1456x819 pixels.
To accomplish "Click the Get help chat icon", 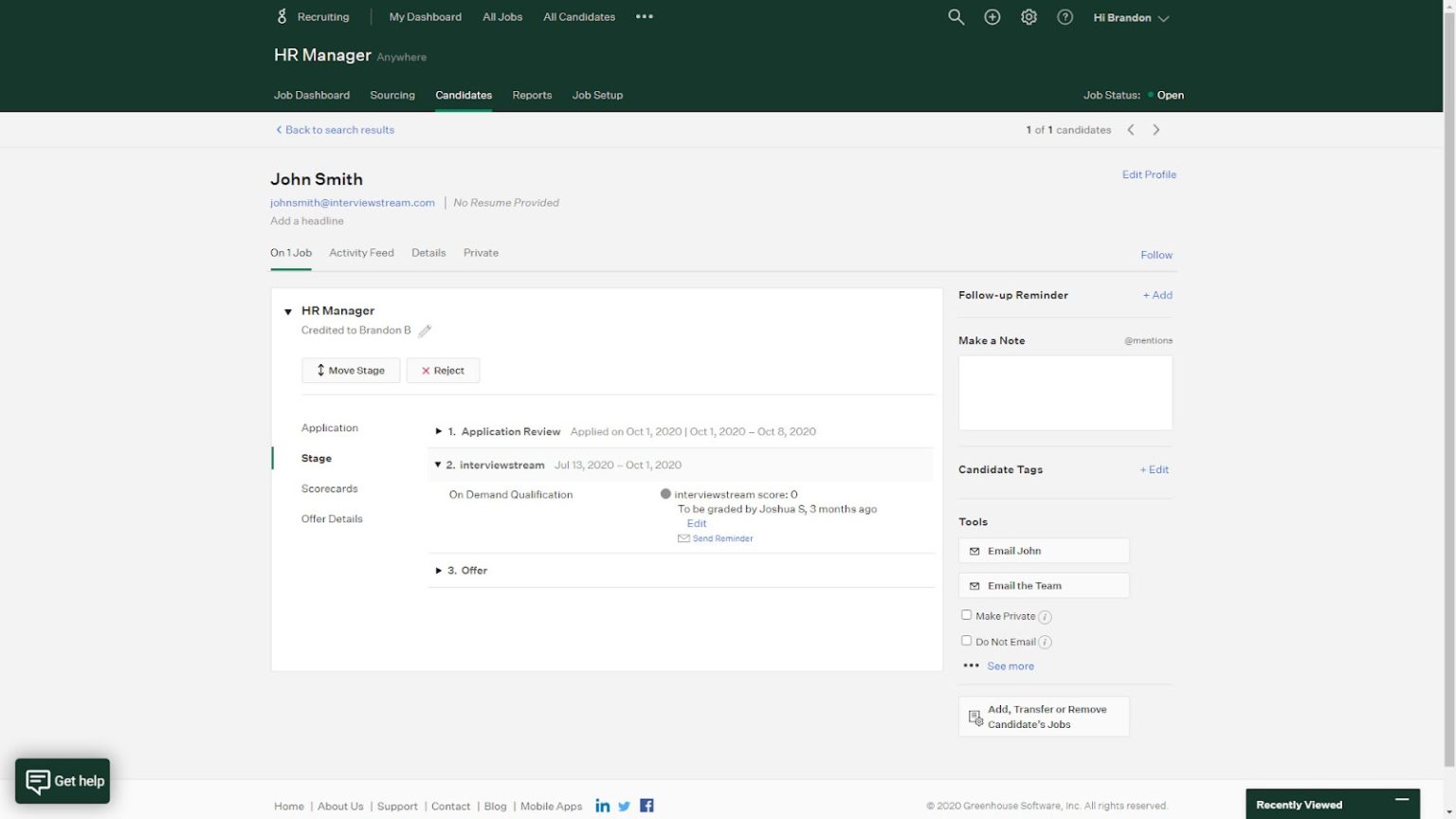I will click(x=38, y=780).
